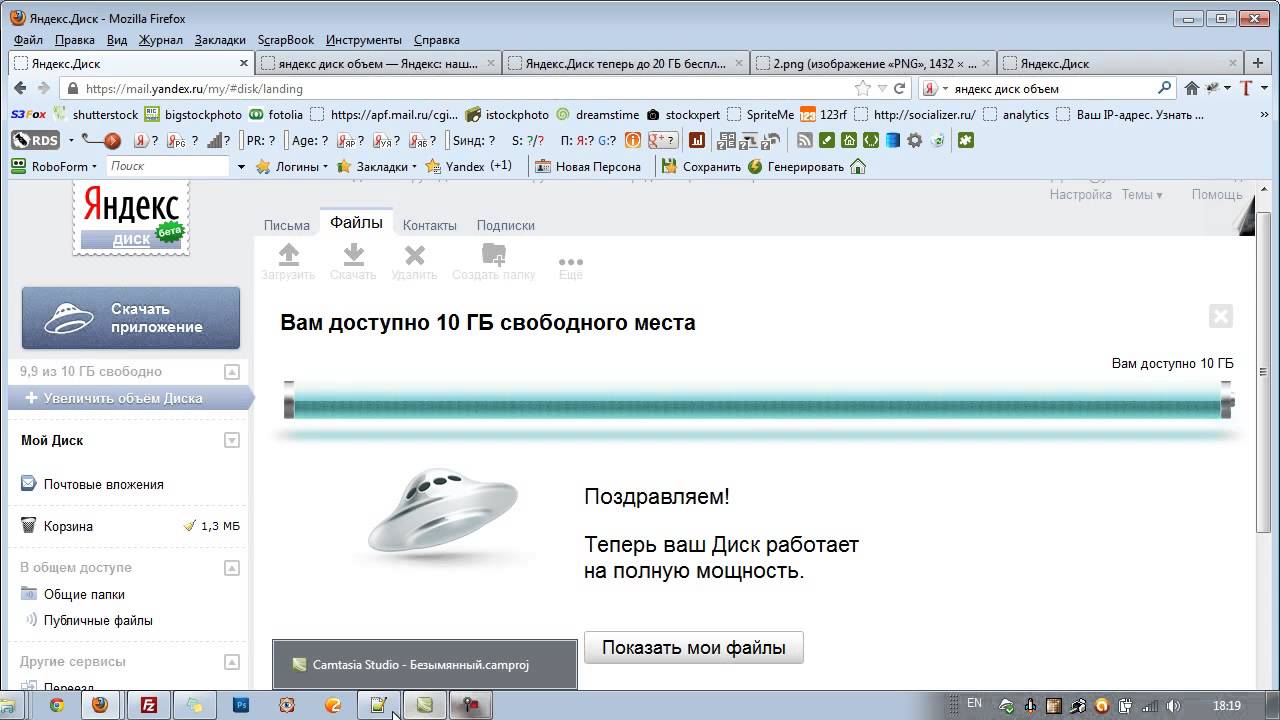Reload the page via refresh icon
This screenshot has height=720, width=1280.
[x=899, y=88]
